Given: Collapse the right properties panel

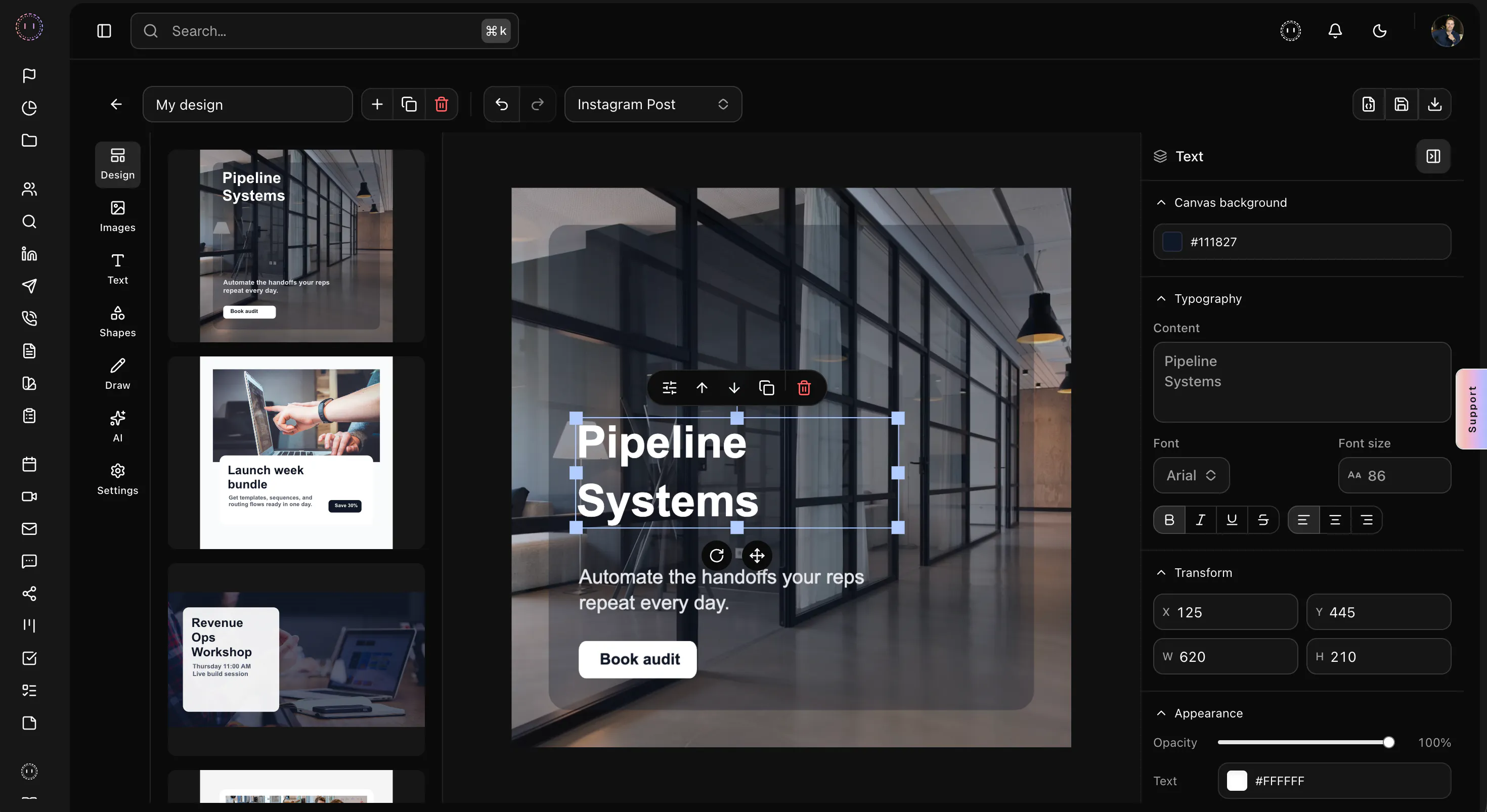Looking at the screenshot, I should click(1433, 156).
